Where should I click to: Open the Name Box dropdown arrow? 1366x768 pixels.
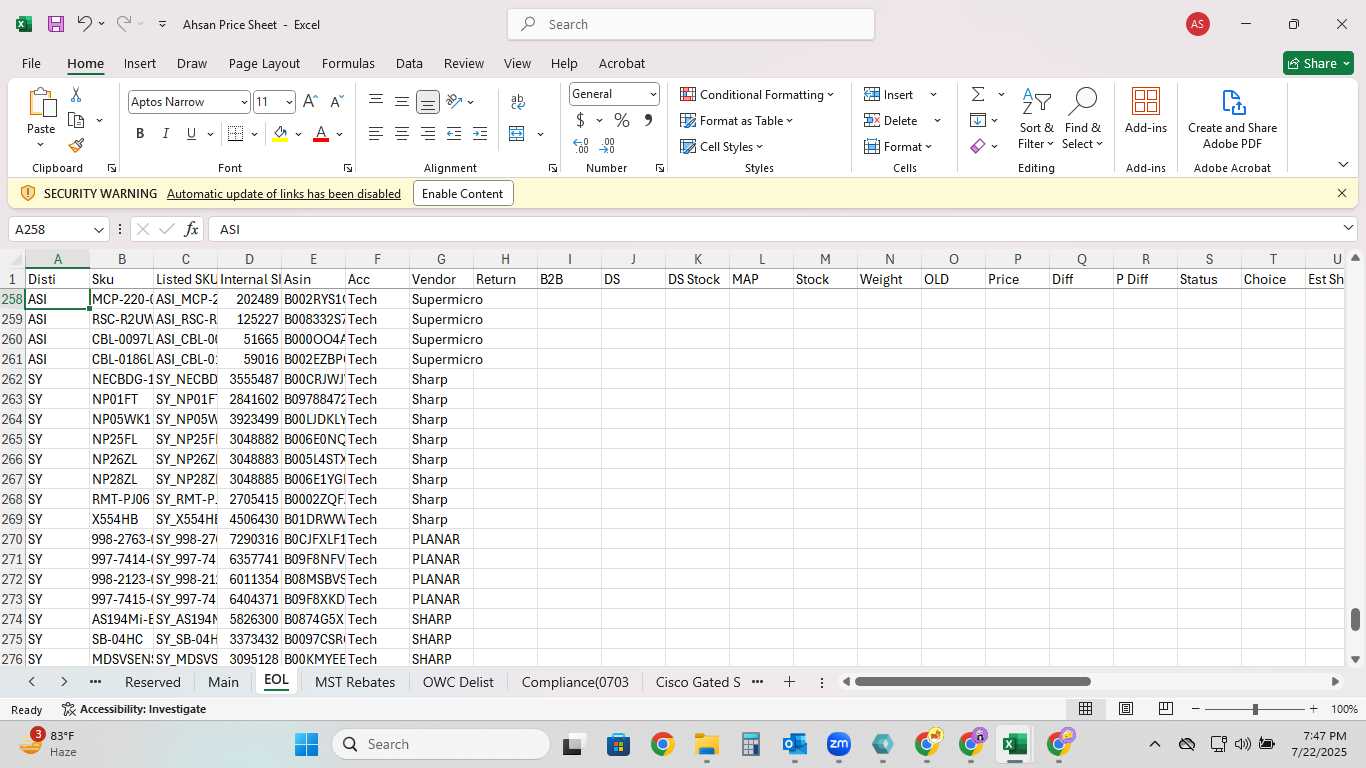click(98, 229)
